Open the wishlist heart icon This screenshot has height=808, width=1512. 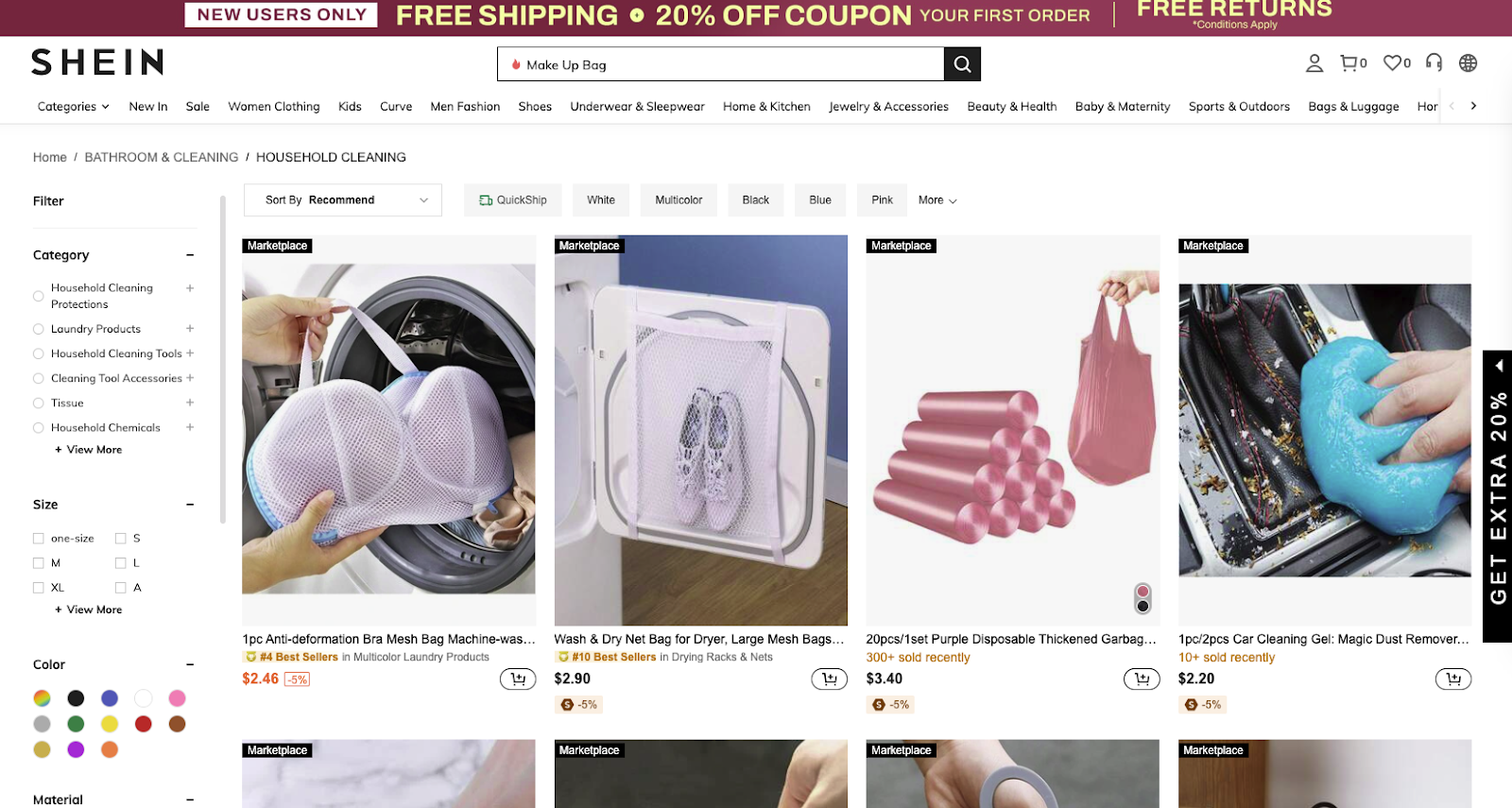click(x=1391, y=63)
